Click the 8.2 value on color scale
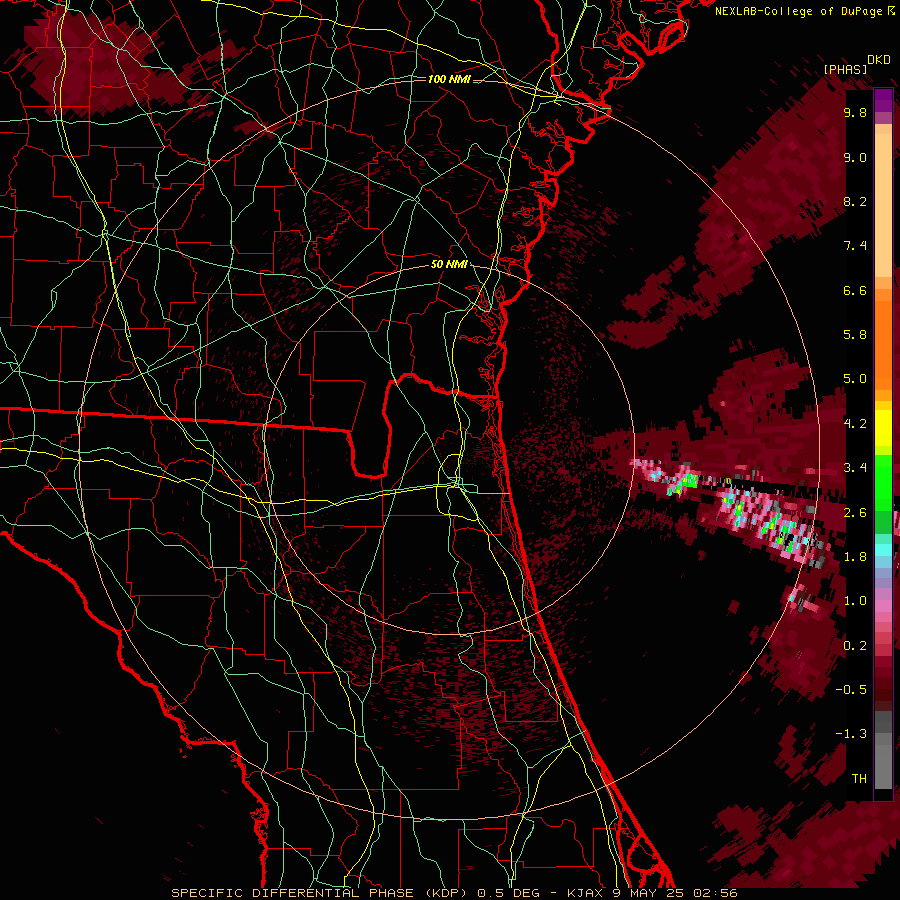This screenshot has height=900, width=900. pyautogui.click(x=855, y=201)
